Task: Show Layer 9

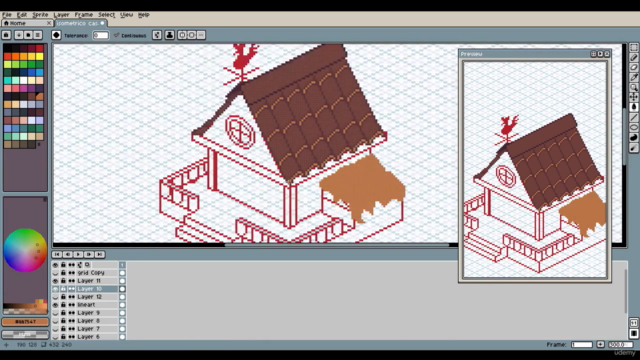Action: (x=55, y=313)
